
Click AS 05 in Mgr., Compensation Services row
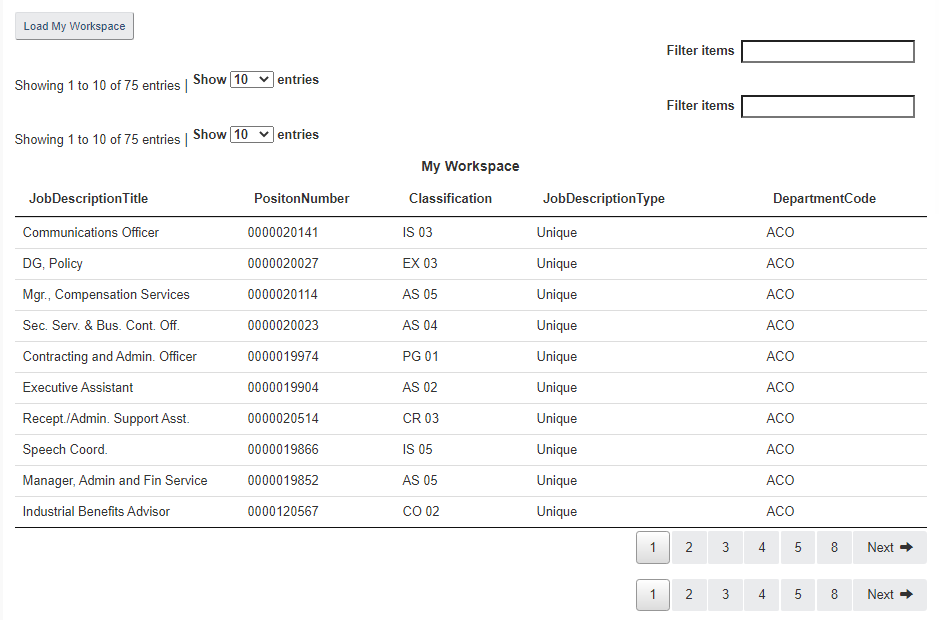point(420,295)
